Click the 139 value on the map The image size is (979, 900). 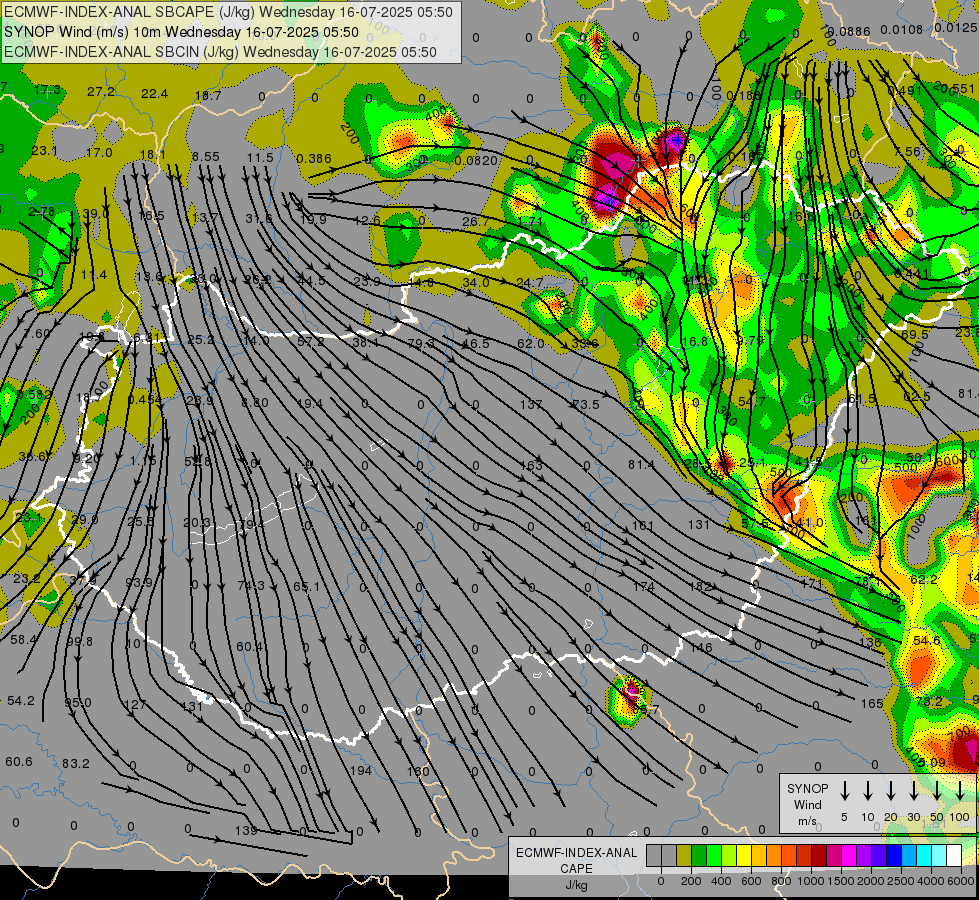coord(246,830)
